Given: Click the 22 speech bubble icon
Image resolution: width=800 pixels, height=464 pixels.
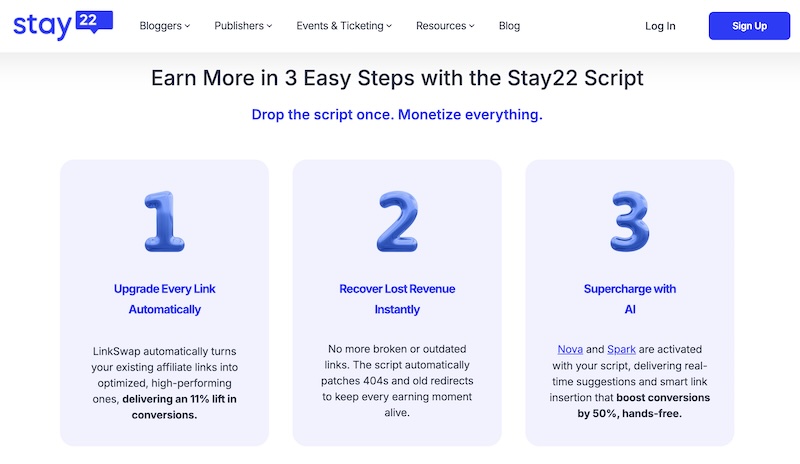Looking at the screenshot, I should tap(94, 22).
